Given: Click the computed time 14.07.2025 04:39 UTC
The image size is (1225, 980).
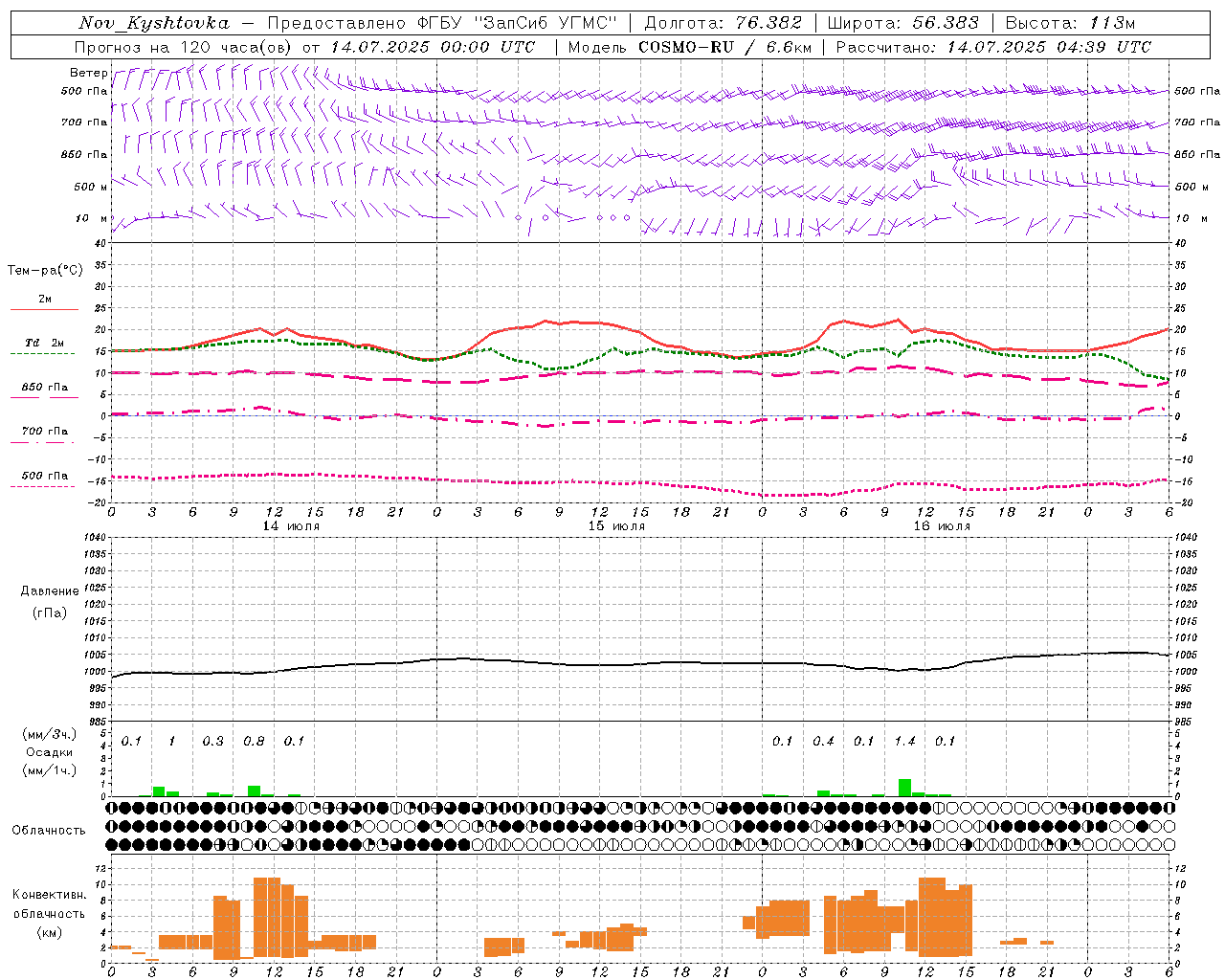Looking at the screenshot, I should [x=1049, y=47].
